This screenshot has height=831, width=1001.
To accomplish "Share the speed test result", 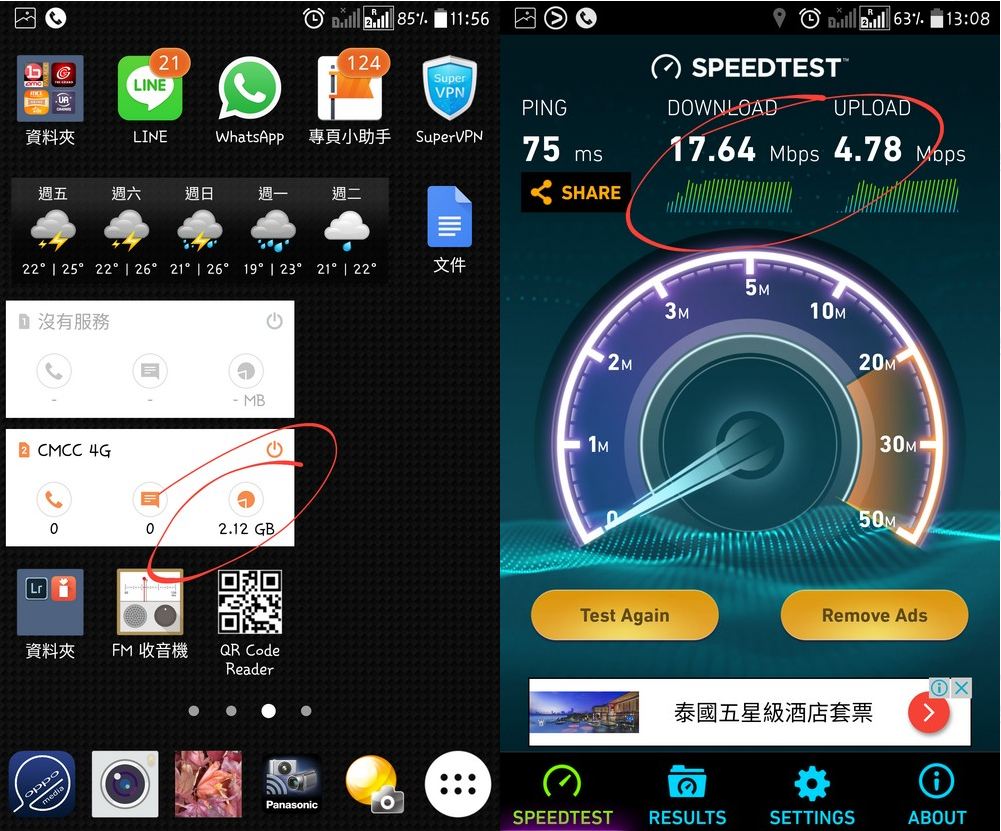I will [575, 193].
